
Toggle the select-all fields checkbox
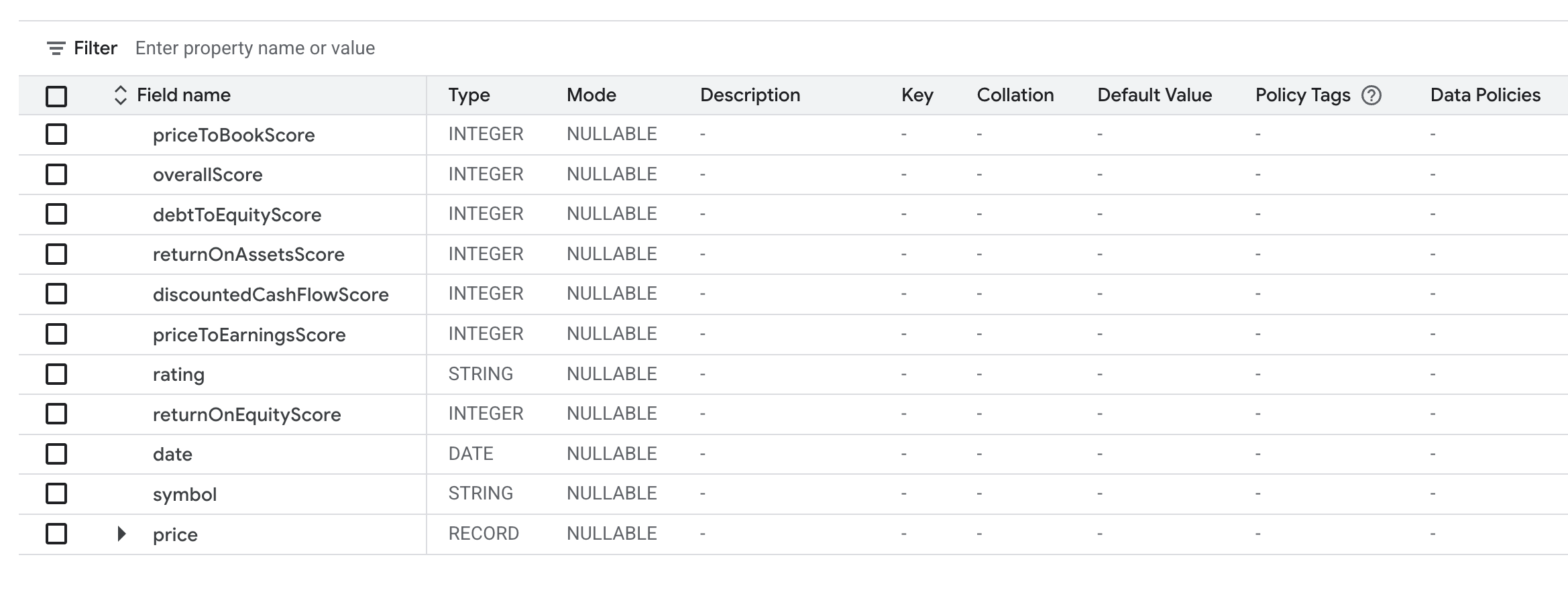tap(56, 96)
